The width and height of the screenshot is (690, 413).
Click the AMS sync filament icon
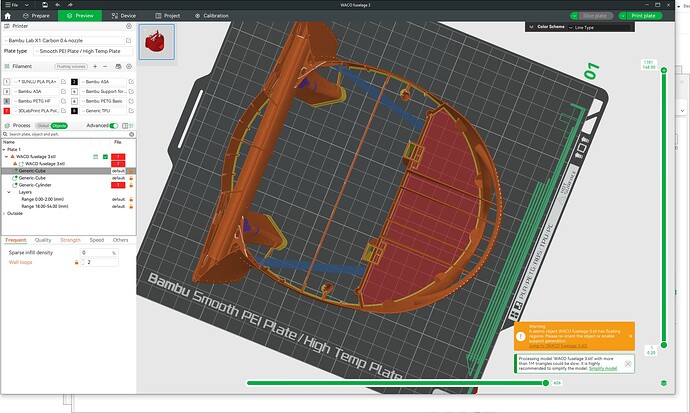118,66
